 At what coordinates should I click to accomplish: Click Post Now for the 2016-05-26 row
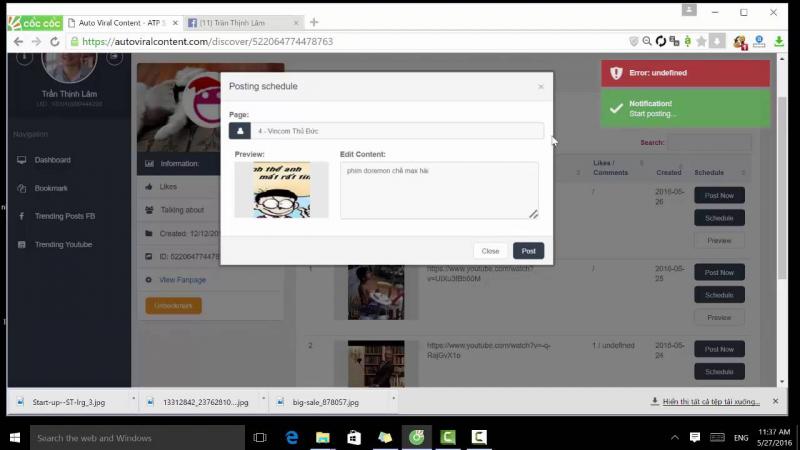pos(719,195)
